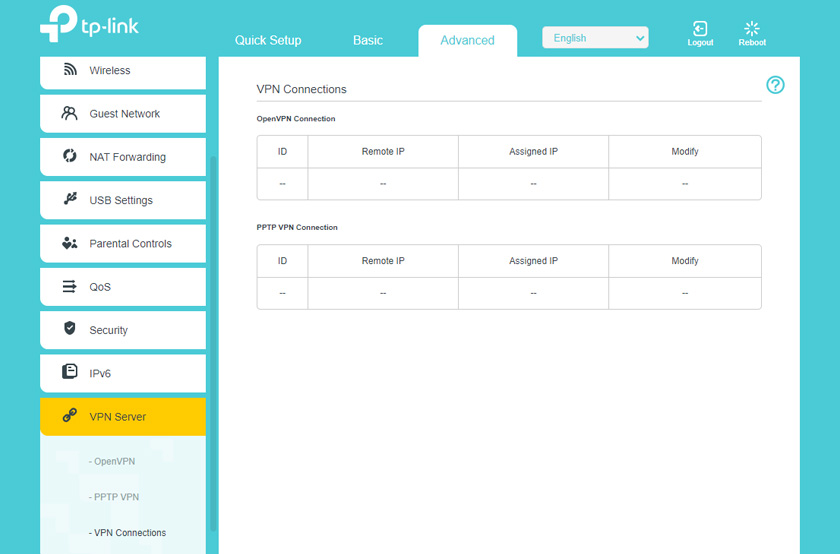The width and height of the screenshot is (840, 554).
Task: Click the Guest Network people icon
Action: click(70, 113)
